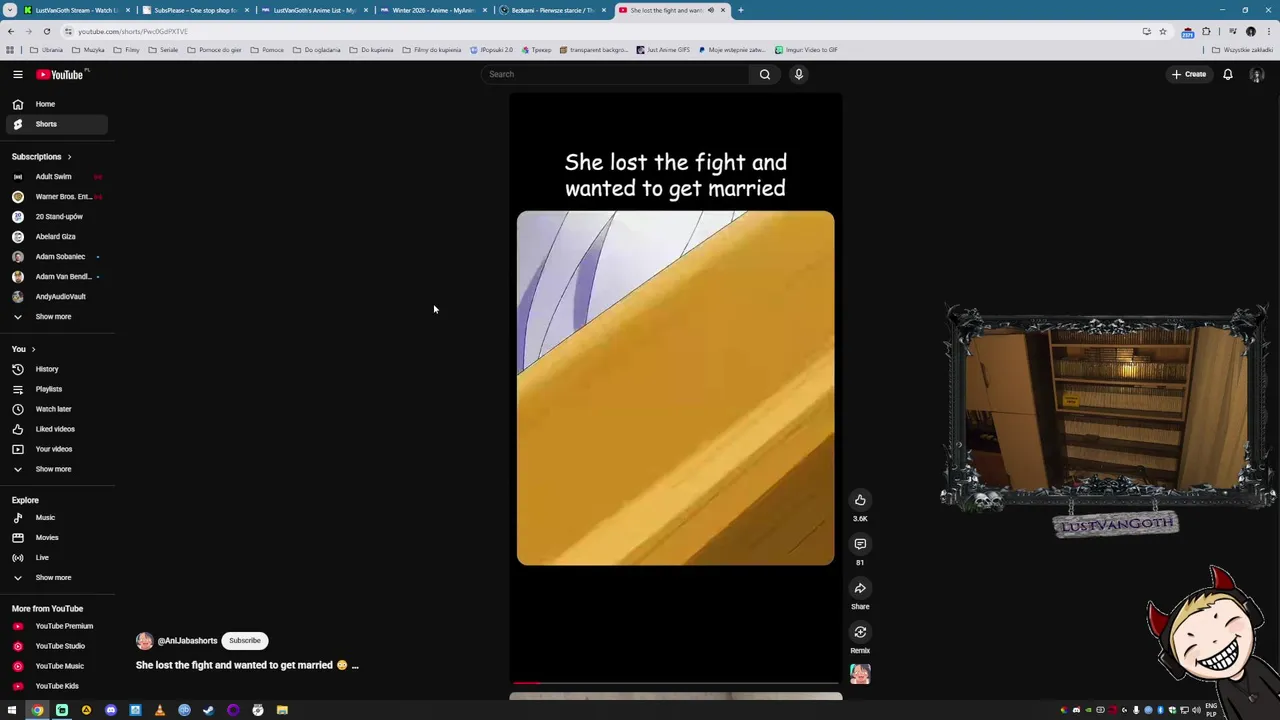Viewport: 1280px width, 720px height.
Task: Open Liked videos list
Action: coord(55,429)
